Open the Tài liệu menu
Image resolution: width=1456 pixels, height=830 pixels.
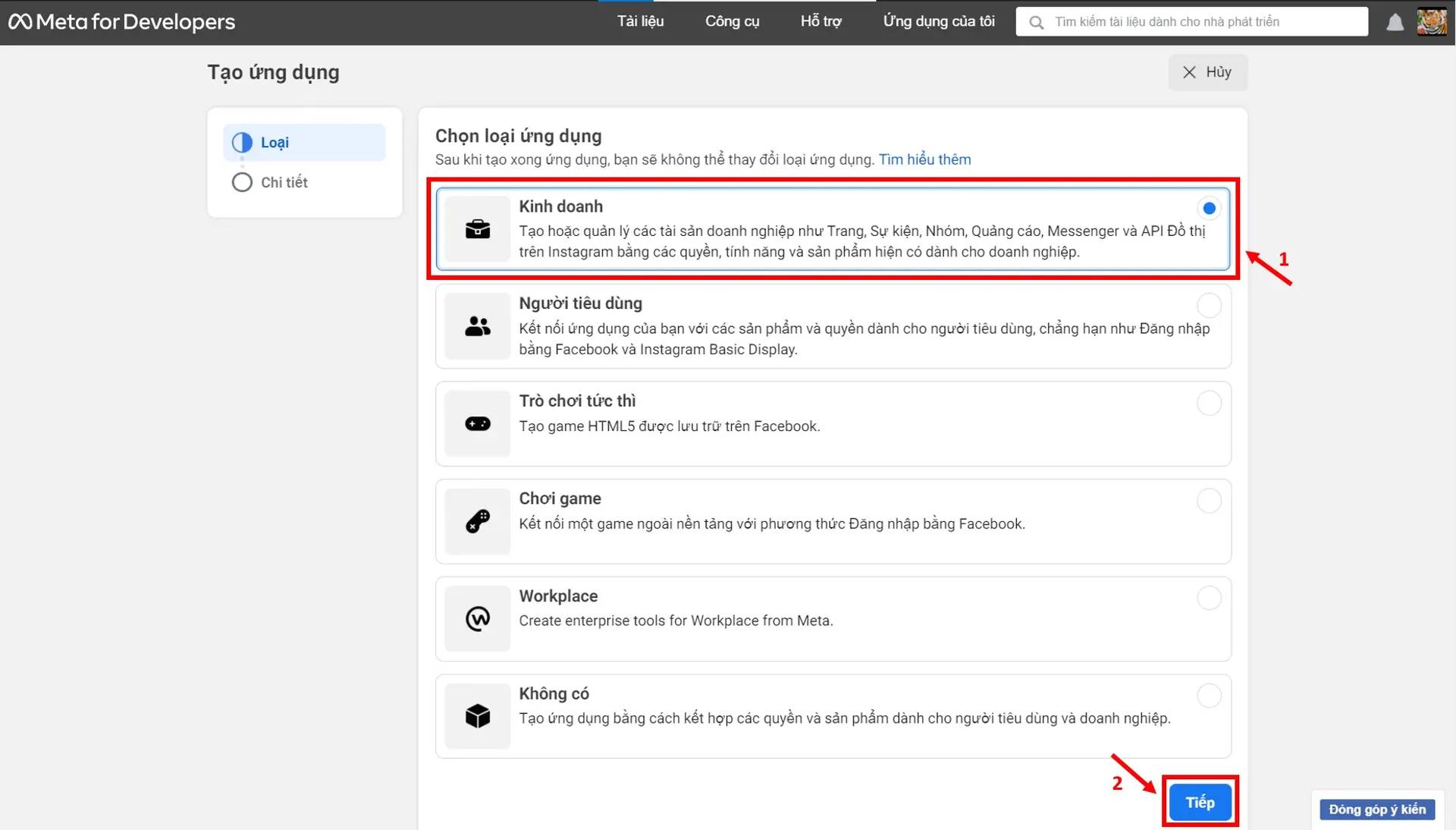point(640,21)
